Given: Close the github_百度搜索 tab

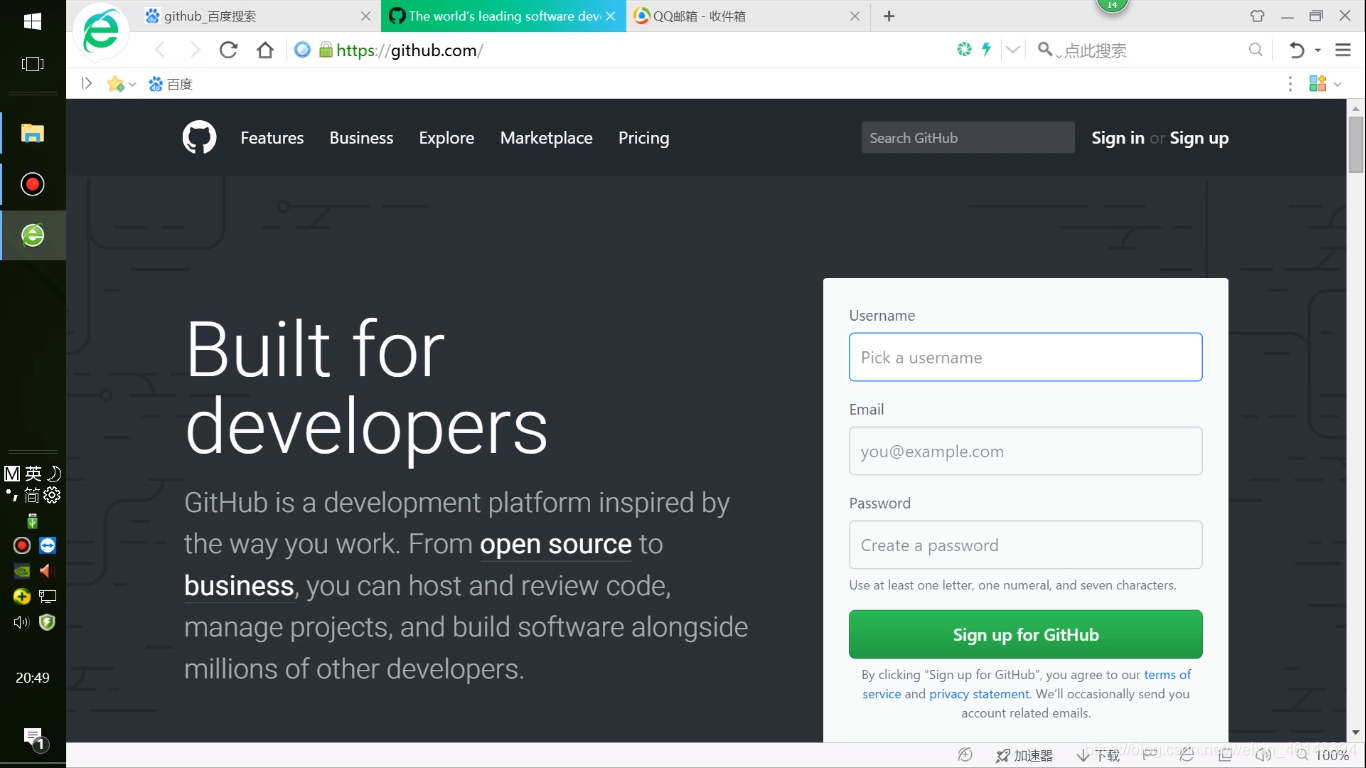Looking at the screenshot, I should click(x=366, y=16).
